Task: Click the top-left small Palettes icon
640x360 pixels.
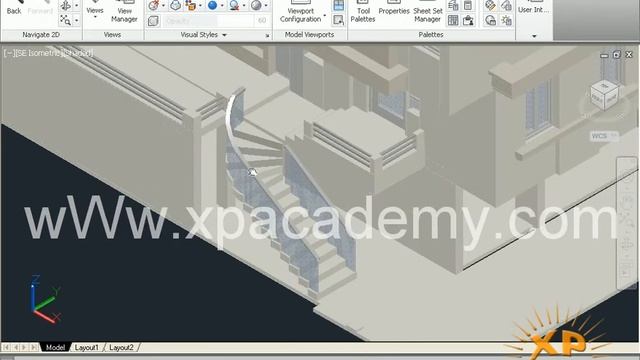Action: point(453,5)
